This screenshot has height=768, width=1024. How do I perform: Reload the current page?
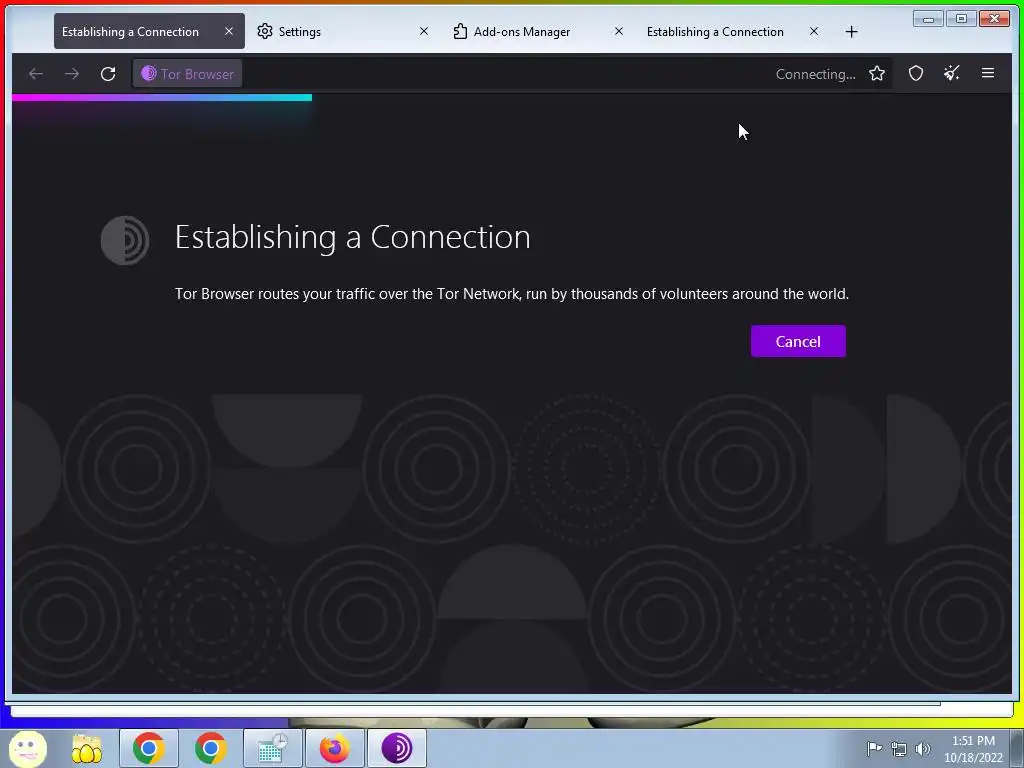(x=108, y=74)
